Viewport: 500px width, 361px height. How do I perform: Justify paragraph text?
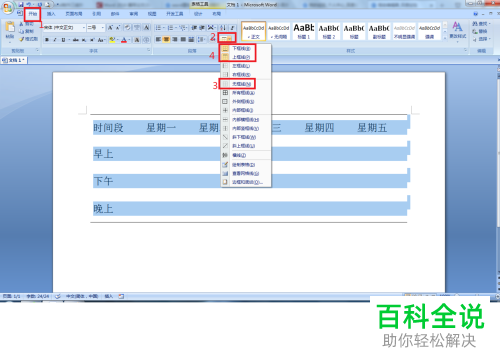tap(183, 39)
